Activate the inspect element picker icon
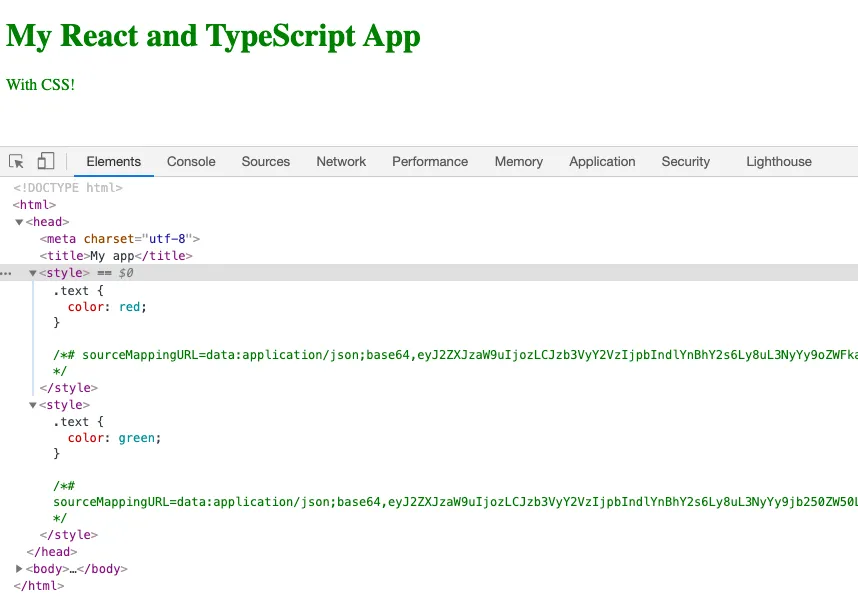This screenshot has height=607, width=858. [x=16, y=161]
